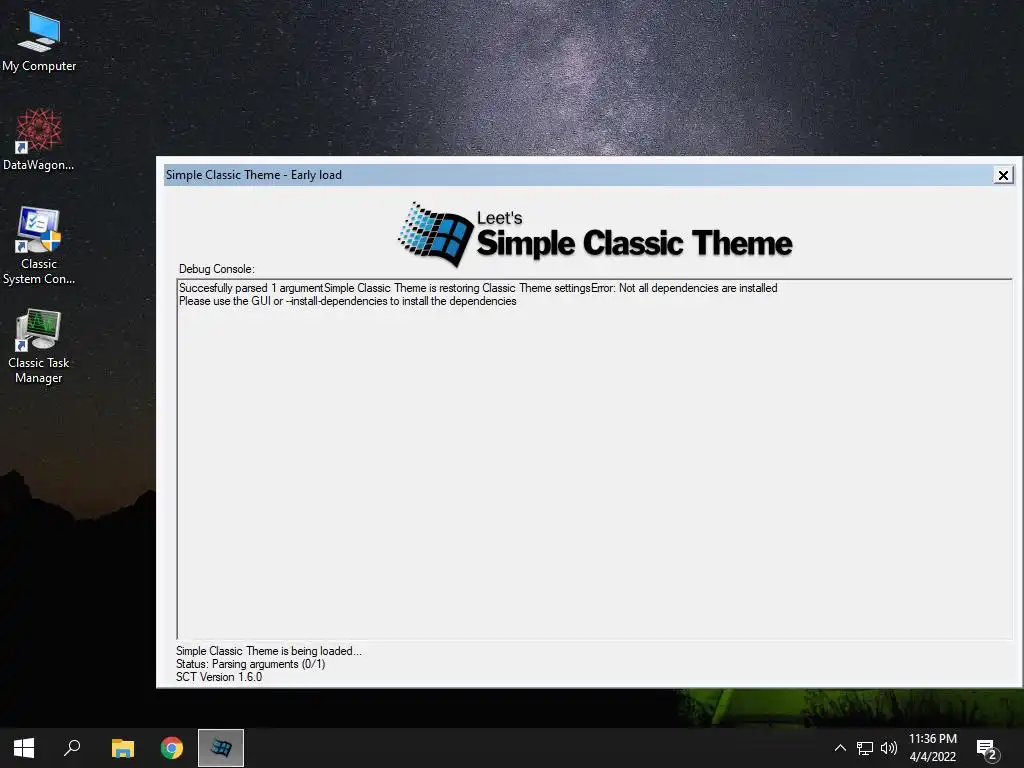Viewport: 1024px width, 768px height.
Task: Open the Action Center notifications icon
Action: pyautogui.click(x=987, y=748)
